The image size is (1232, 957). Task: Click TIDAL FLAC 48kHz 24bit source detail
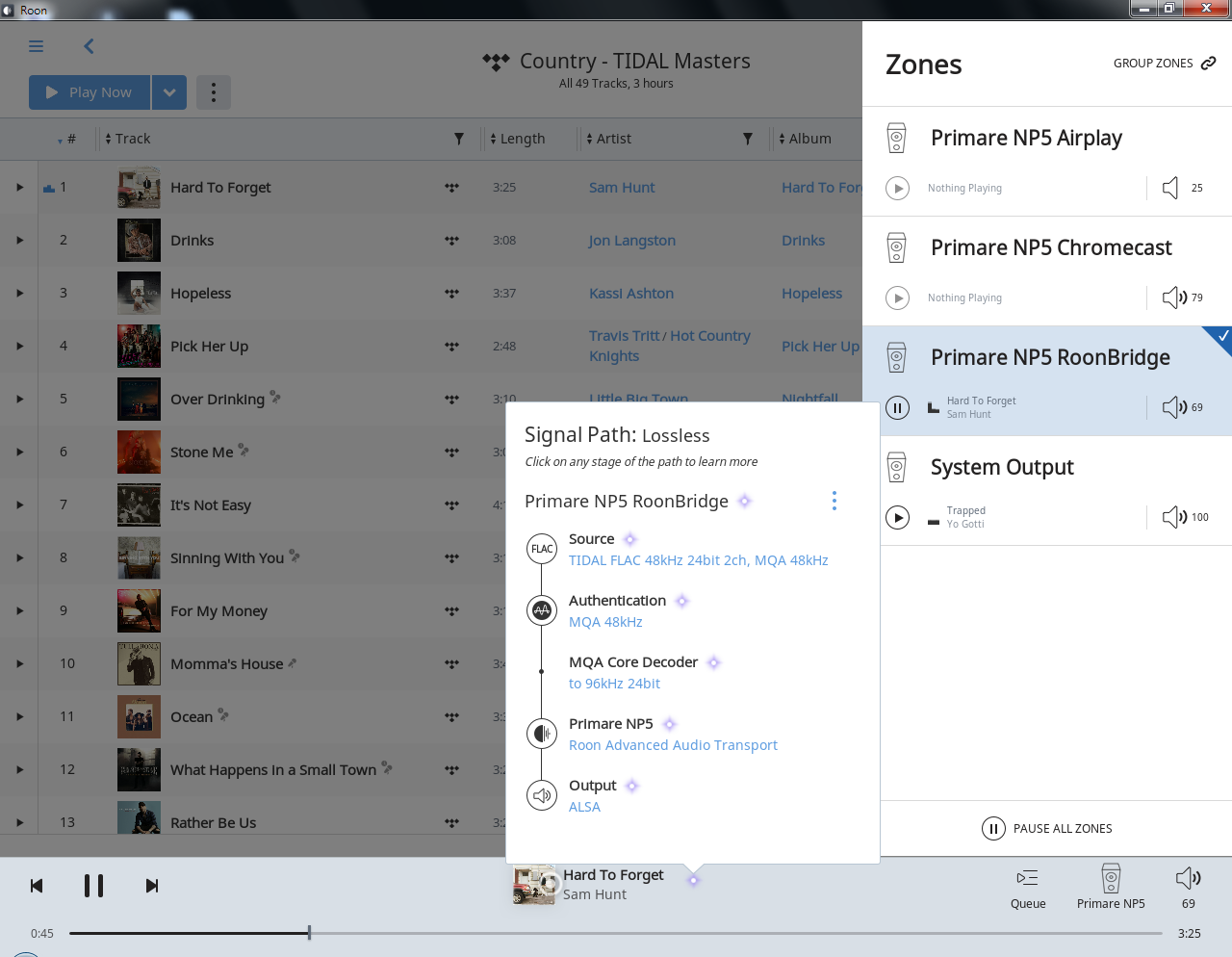[698, 560]
